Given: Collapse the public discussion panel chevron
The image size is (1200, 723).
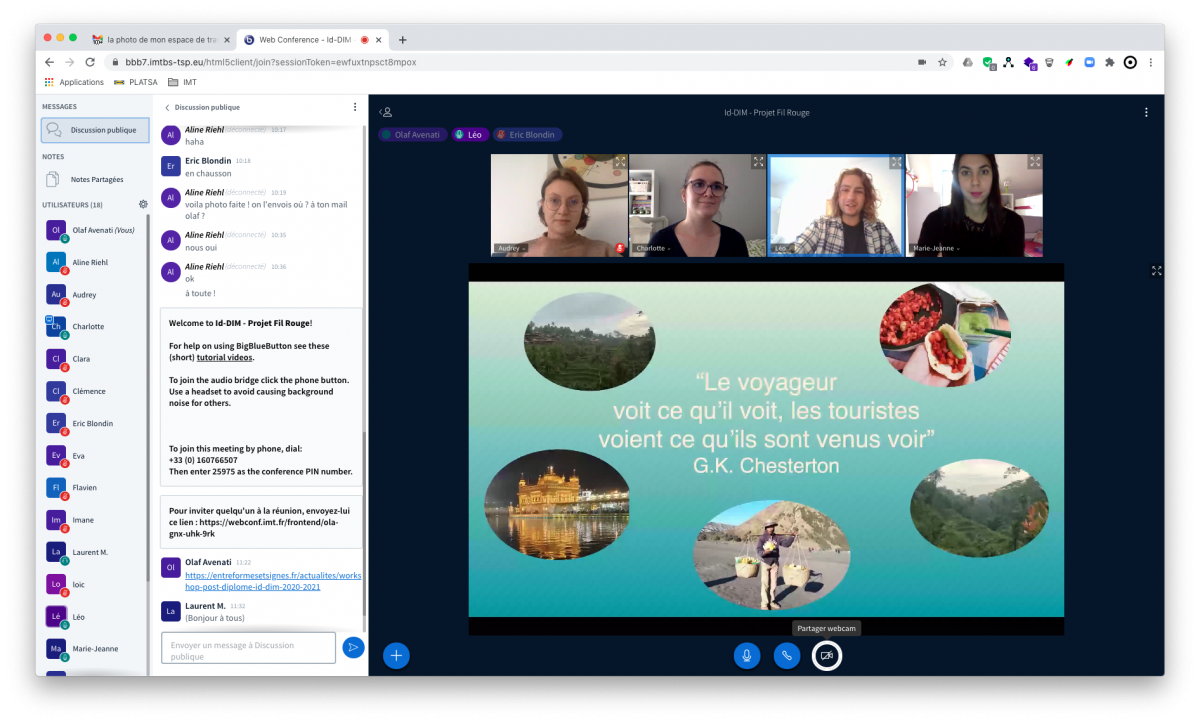Looking at the screenshot, I should 167,107.
